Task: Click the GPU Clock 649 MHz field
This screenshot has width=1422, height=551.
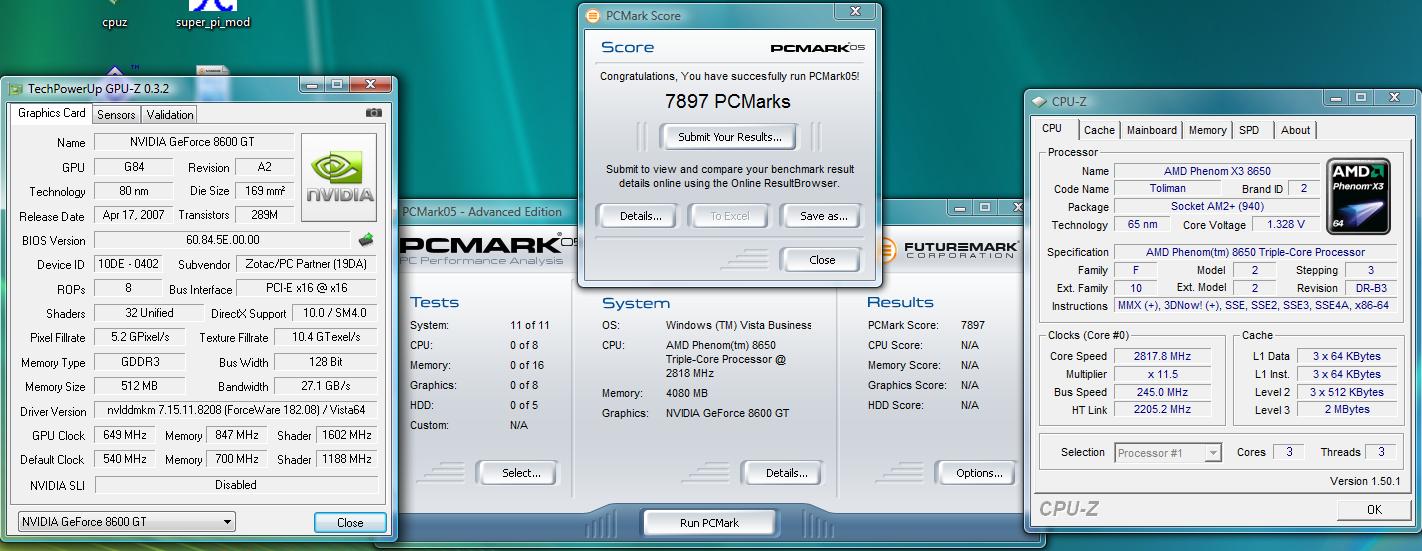Action: 124,435
